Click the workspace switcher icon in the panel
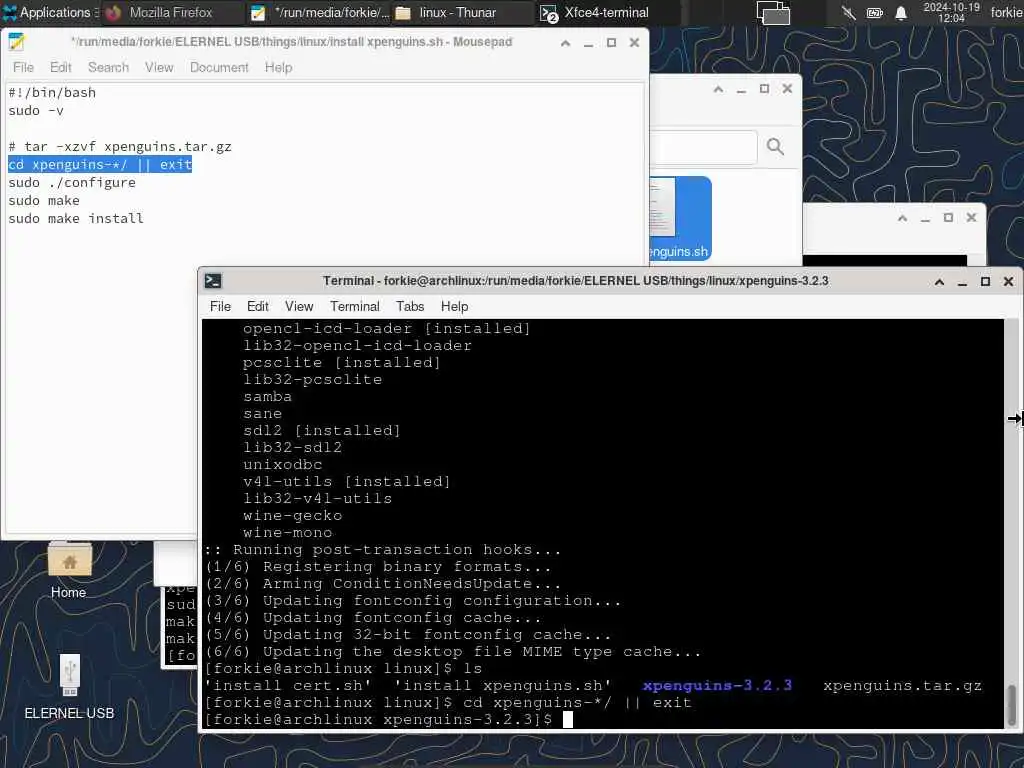Screen dimensions: 1024x768 [773, 12]
